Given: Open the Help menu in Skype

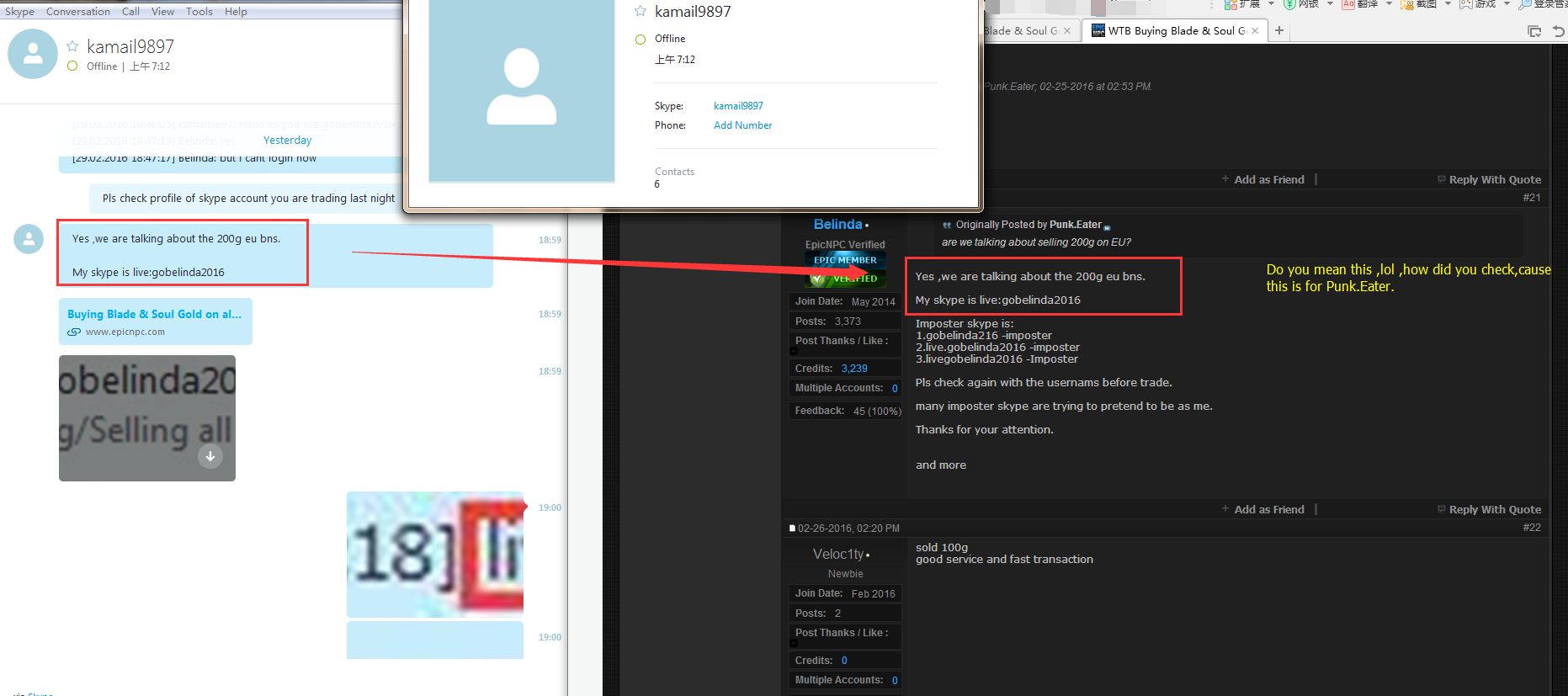Looking at the screenshot, I should (x=236, y=12).
